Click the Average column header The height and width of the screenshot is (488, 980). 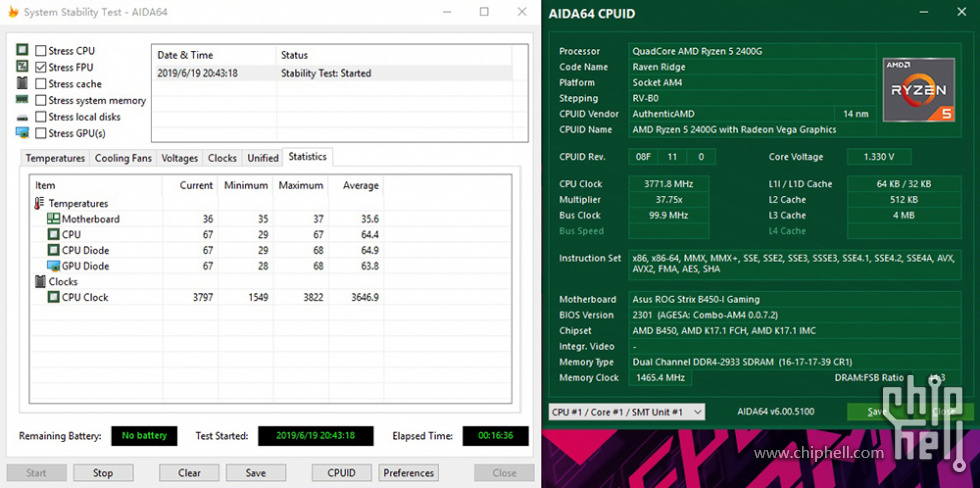click(x=356, y=186)
